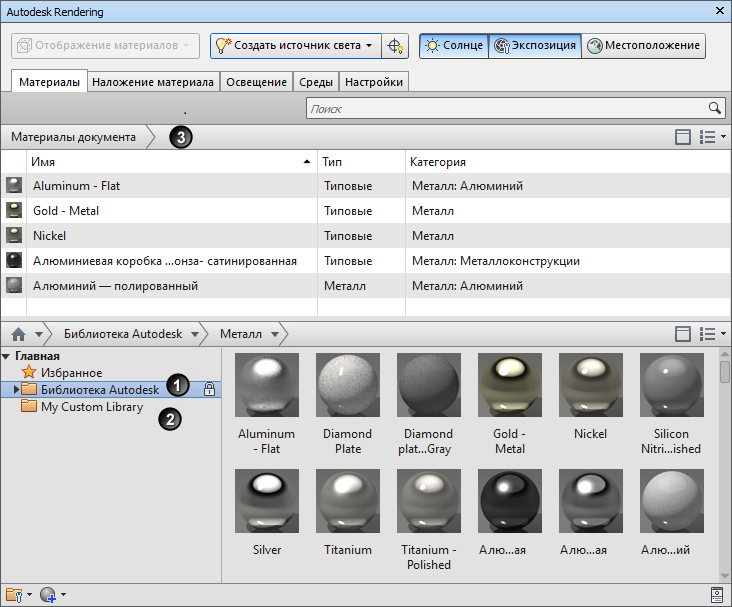Click swatch icon of Алюминий — полированный row
This screenshot has height=607, width=732.
[14, 285]
